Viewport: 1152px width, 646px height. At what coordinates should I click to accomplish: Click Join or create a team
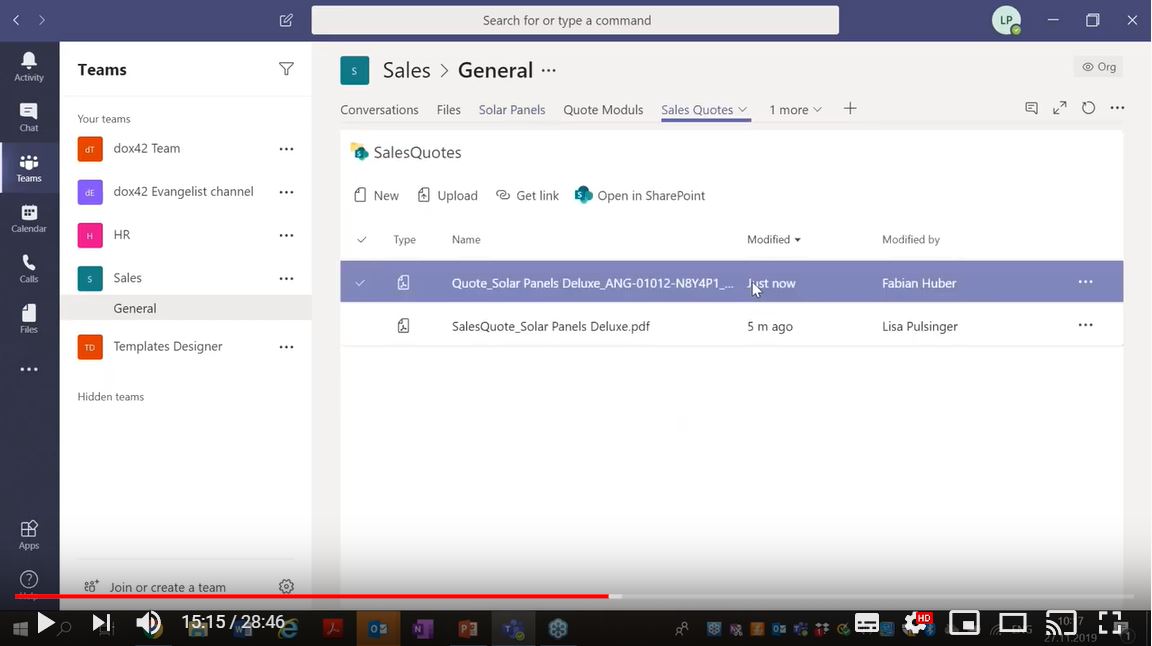155,586
